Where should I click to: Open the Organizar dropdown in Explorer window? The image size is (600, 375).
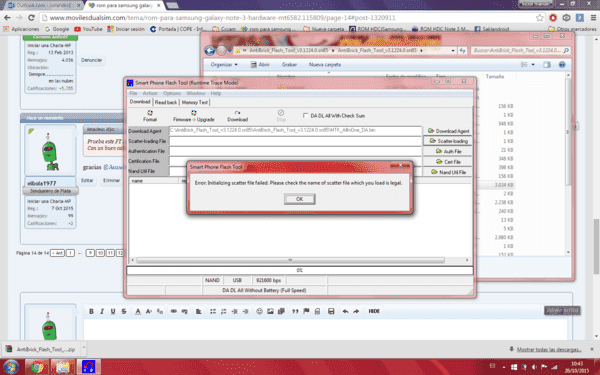[224, 65]
